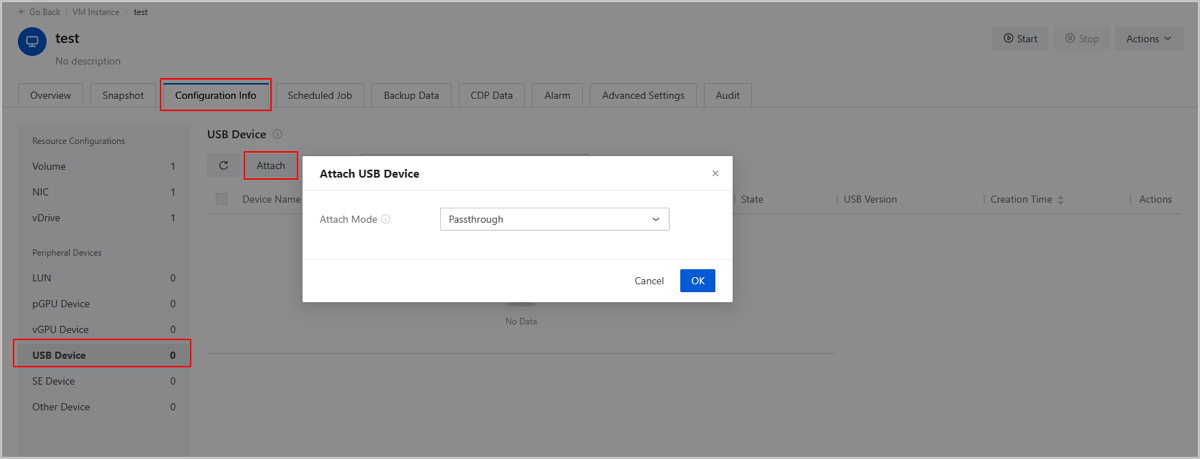Click the blue VM instance monitor icon

tap(32, 43)
